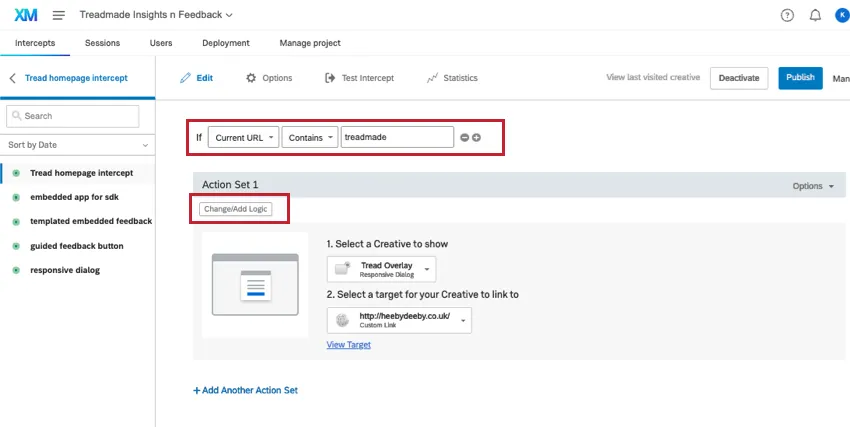Click the URL value field containing treadmade
The height and width of the screenshot is (427, 850).
(x=397, y=137)
